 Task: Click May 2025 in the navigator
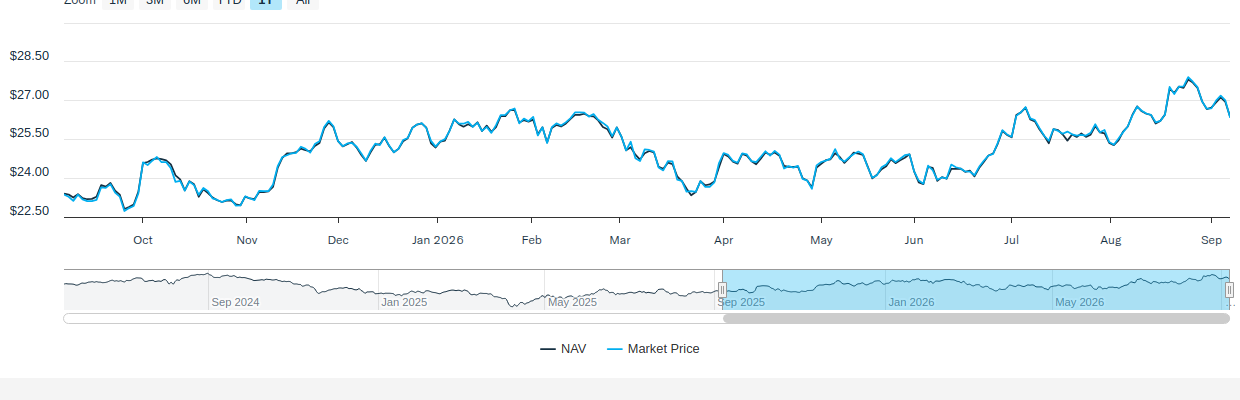coord(572,302)
